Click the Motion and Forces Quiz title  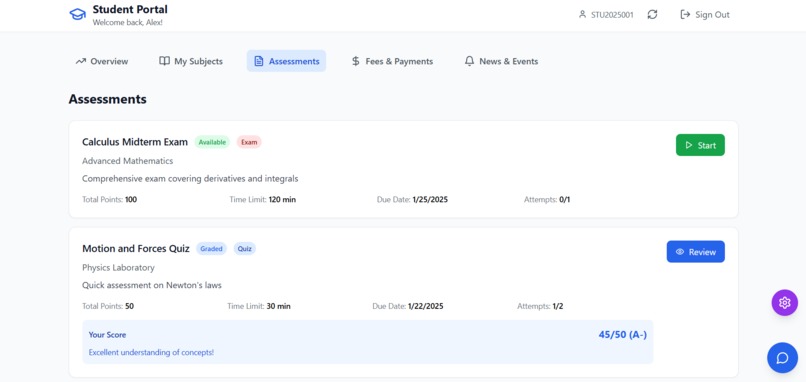[136, 249]
